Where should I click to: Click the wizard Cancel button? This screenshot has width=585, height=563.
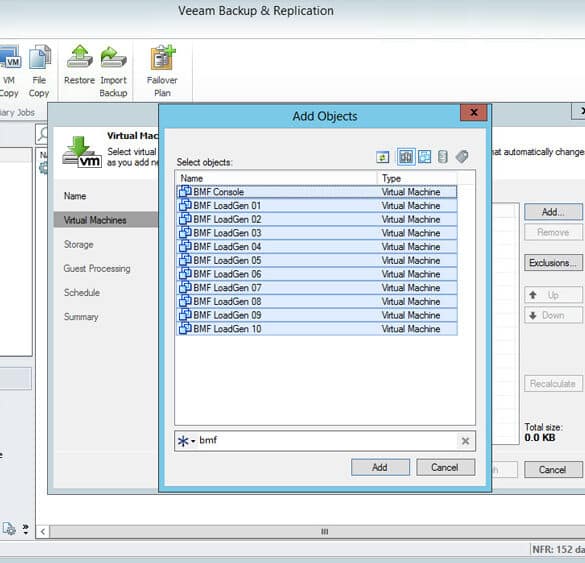tap(553, 469)
